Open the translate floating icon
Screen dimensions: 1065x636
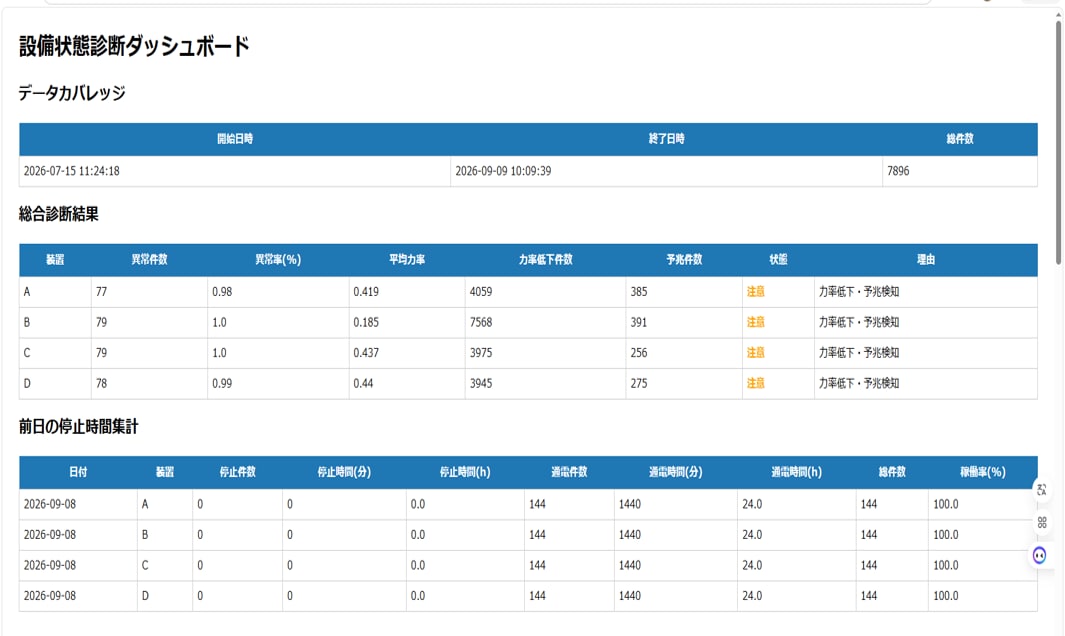(x=1041, y=489)
